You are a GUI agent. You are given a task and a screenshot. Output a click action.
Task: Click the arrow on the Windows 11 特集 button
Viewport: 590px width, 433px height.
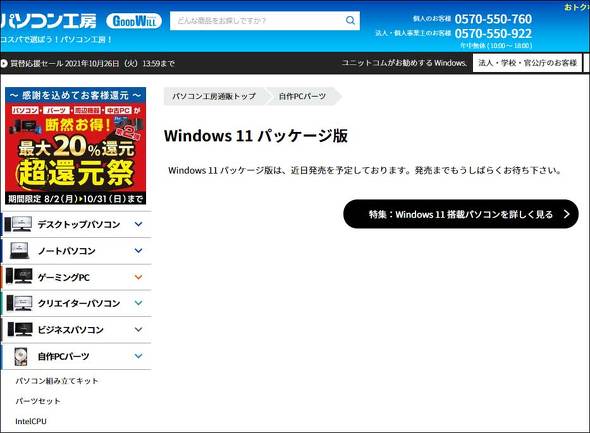[x=567, y=214]
